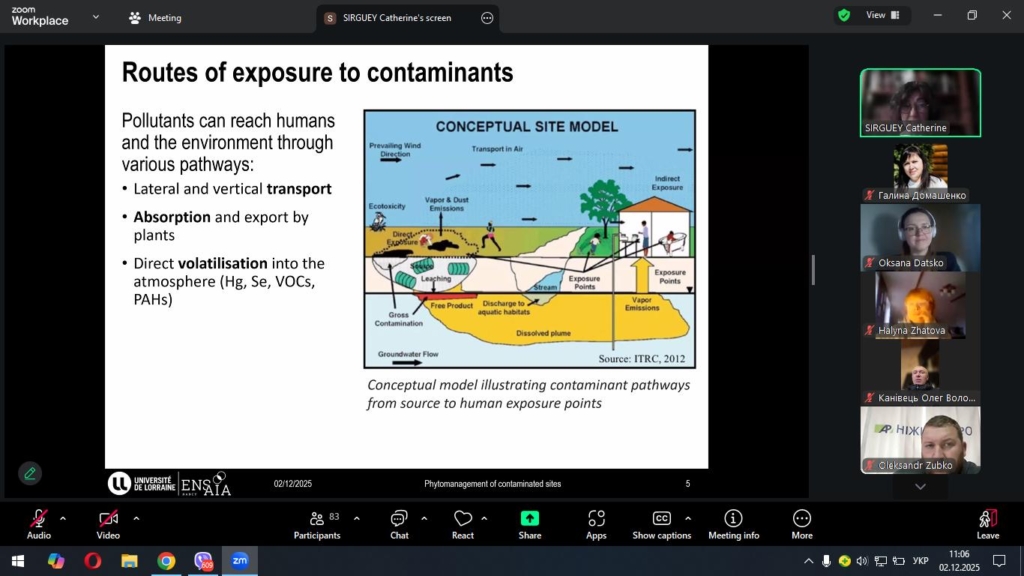
Task: Switch to the Meeting tab
Action: click(x=155, y=18)
